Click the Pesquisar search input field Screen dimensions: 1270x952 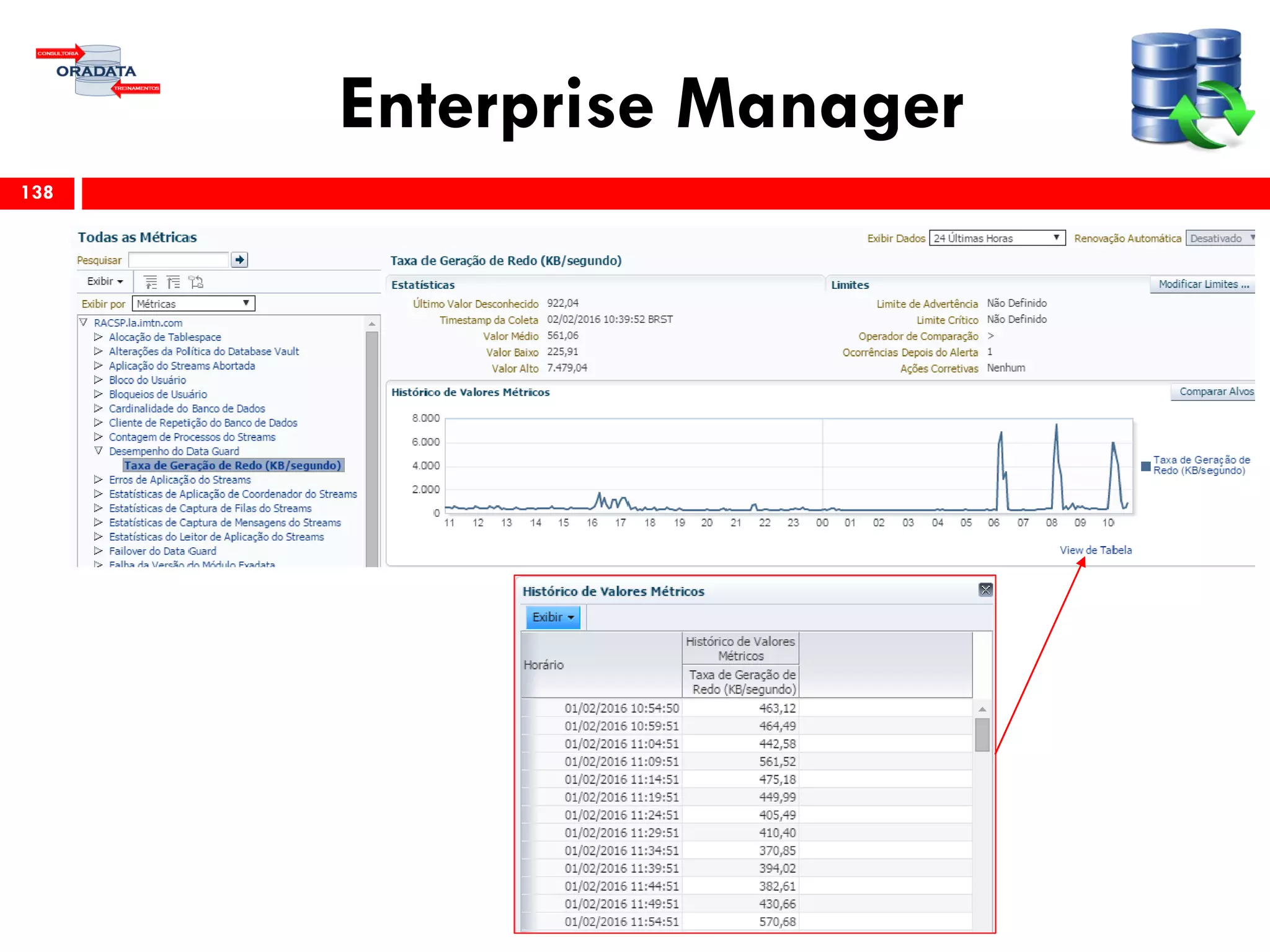pyautogui.click(x=179, y=260)
